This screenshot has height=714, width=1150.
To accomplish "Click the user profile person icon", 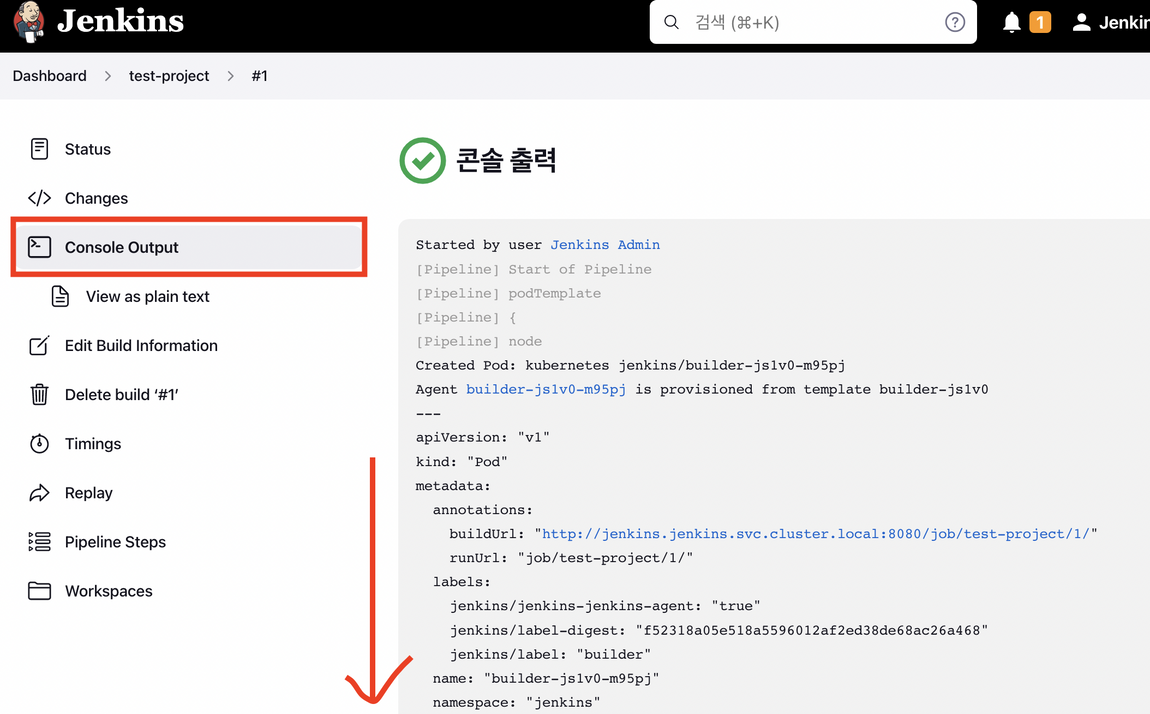I will point(1081,22).
